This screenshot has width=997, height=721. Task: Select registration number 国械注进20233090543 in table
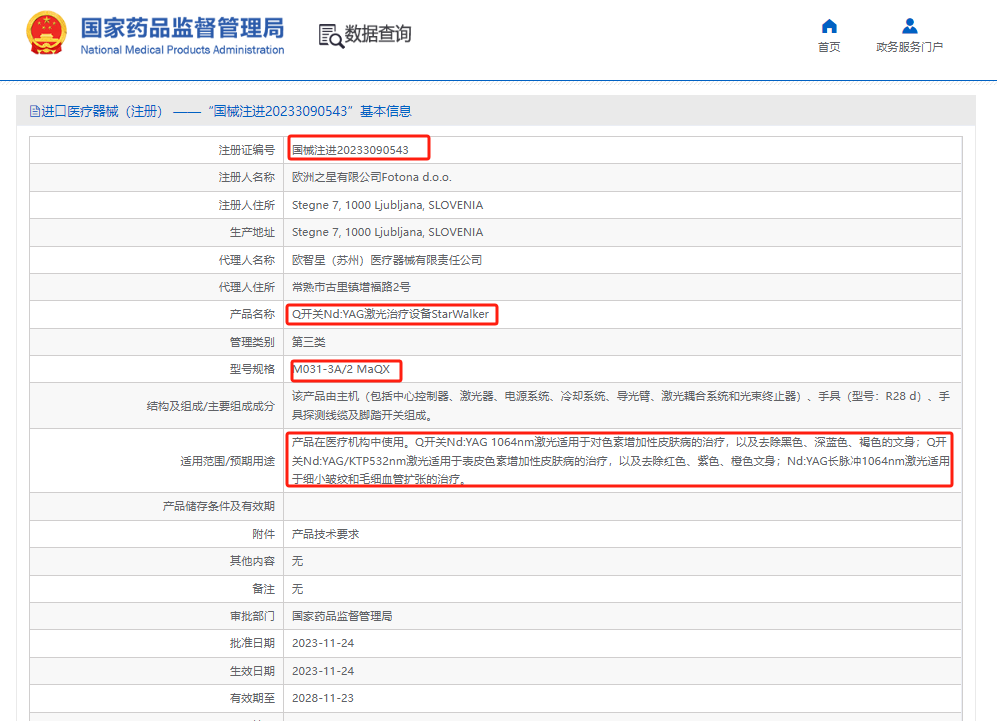350,150
